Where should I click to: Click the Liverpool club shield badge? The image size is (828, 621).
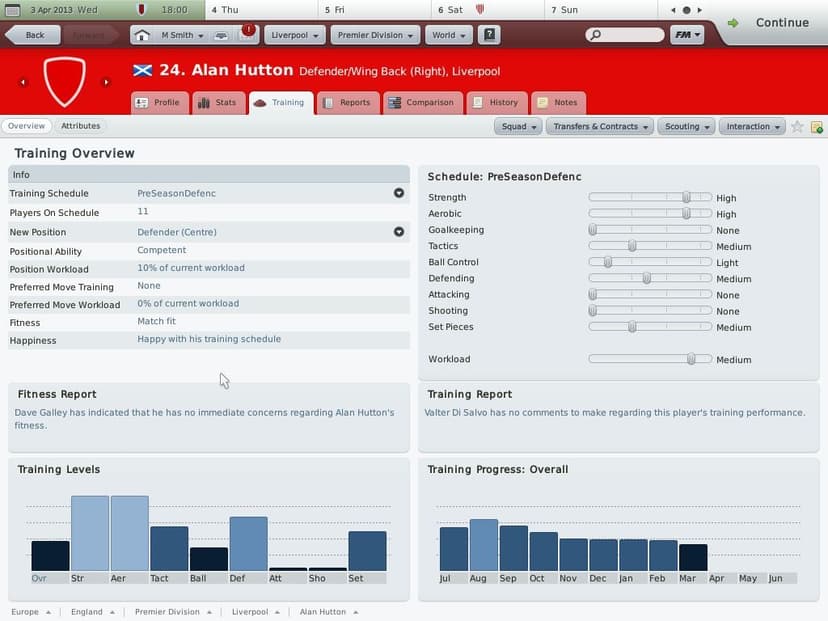(x=64, y=81)
